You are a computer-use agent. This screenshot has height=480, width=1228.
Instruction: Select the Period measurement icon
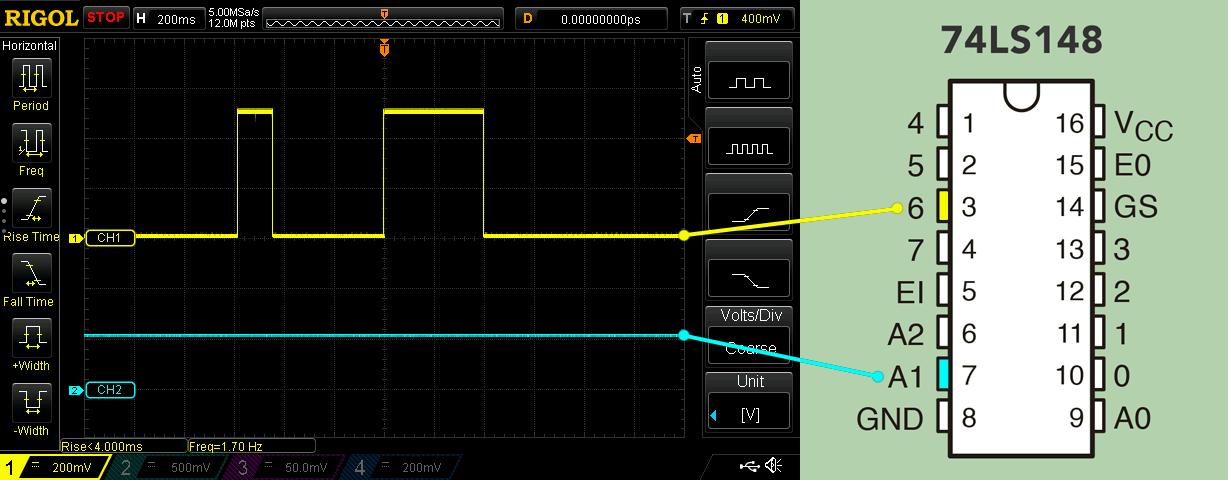(x=31, y=77)
